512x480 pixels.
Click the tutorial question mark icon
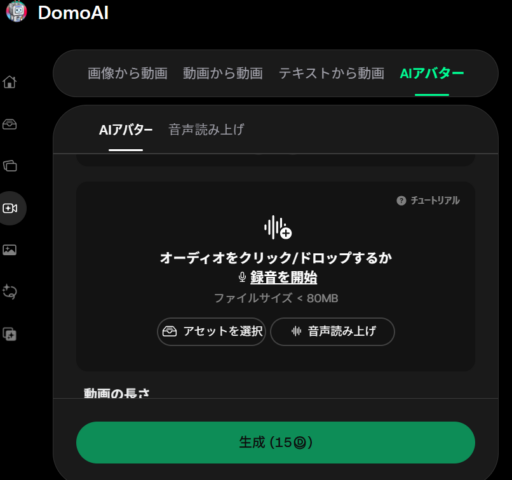pos(401,201)
